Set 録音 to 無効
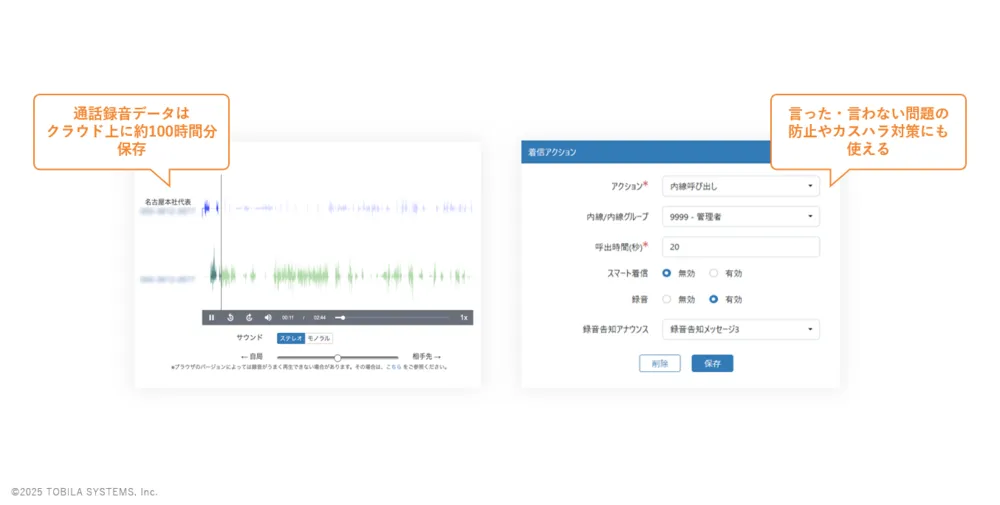1000x505 pixels. [666, 299]
